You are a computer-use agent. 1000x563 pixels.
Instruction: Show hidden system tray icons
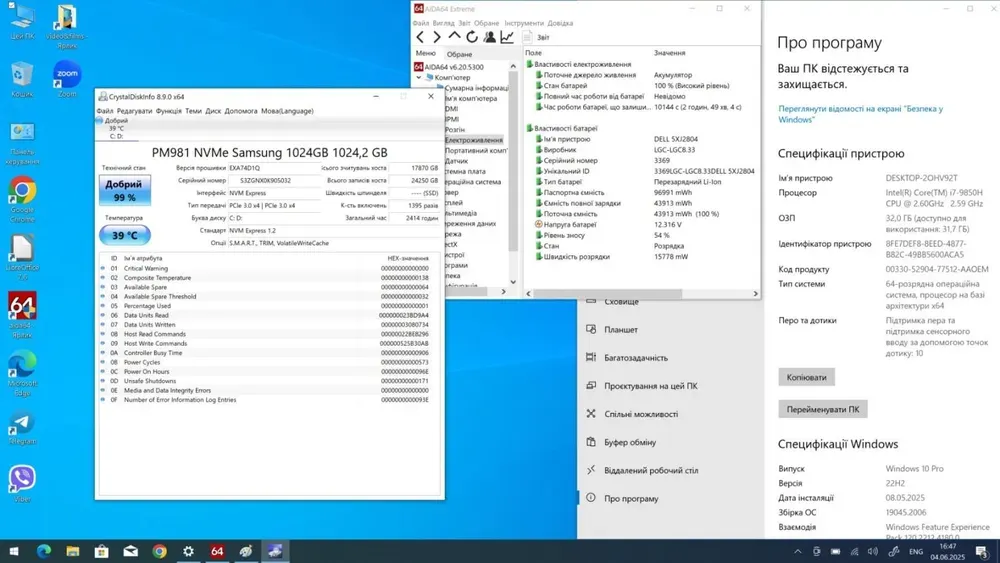point(797,551)
